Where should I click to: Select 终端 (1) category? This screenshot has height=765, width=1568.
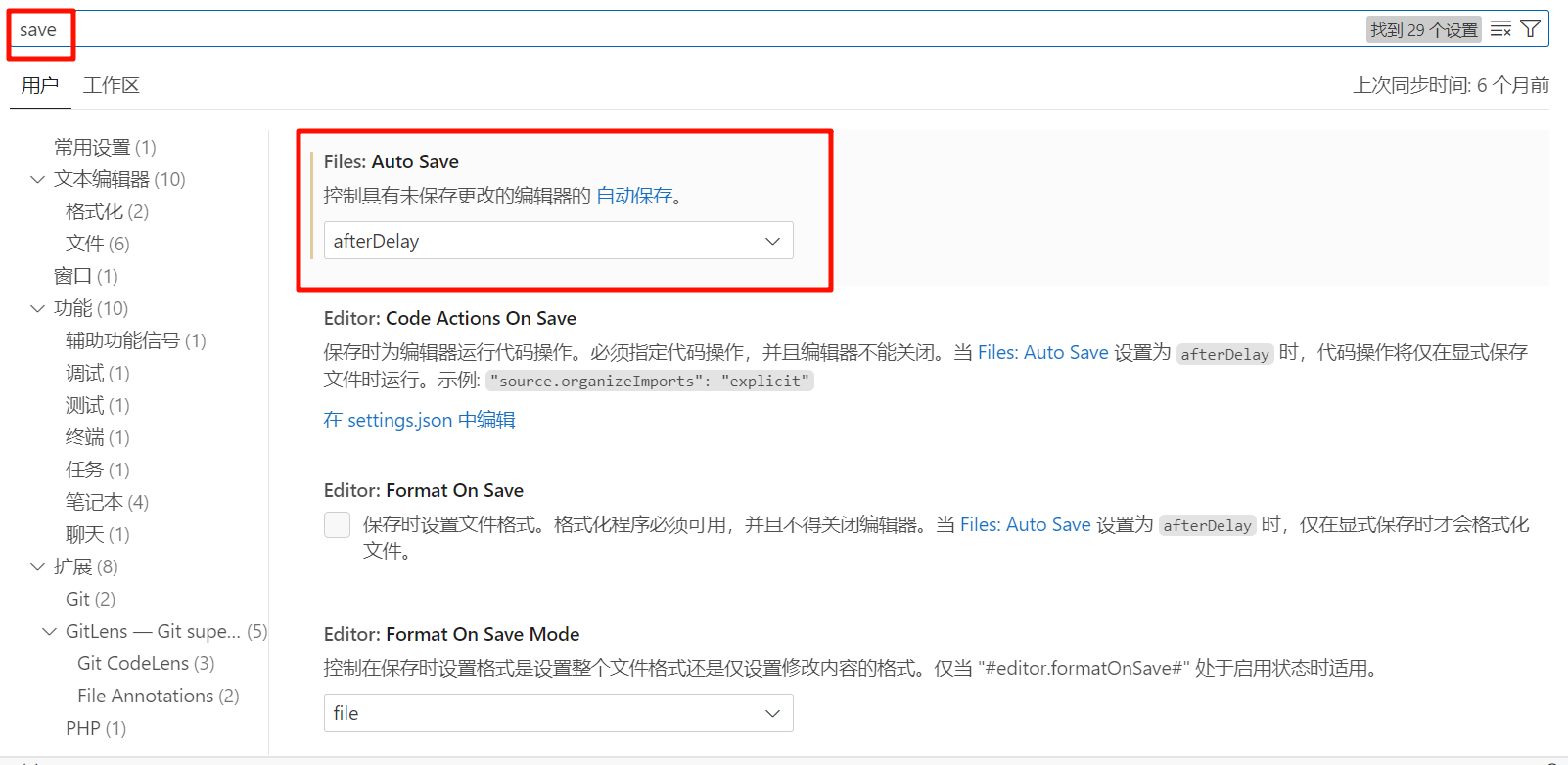(97, 437)
